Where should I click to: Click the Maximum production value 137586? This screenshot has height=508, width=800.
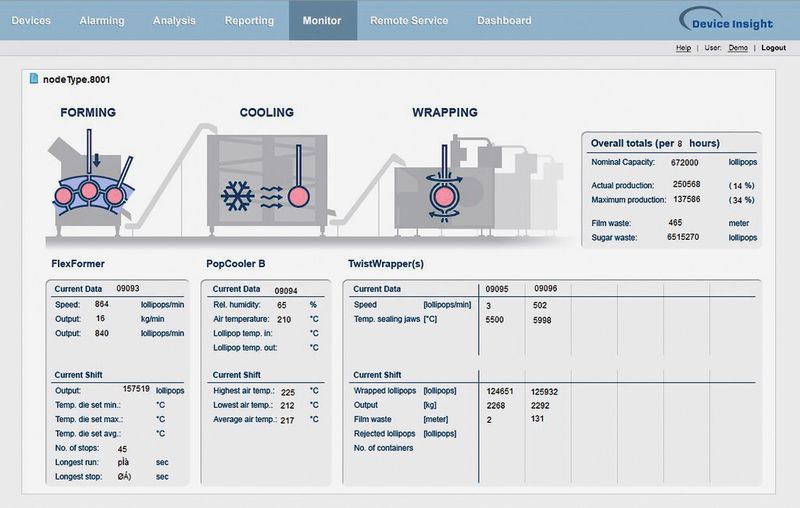click(687, 199)
